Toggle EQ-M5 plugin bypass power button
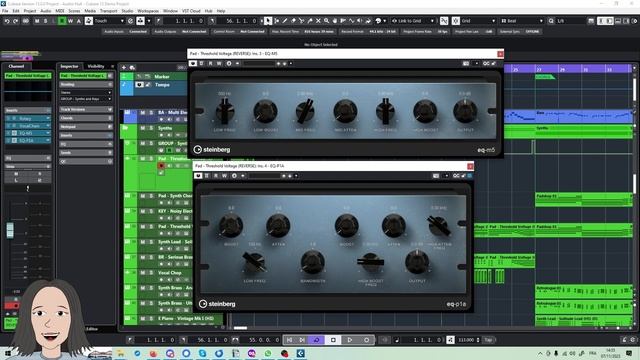Viewport: 640px width, 360px height. click(193, 64)
